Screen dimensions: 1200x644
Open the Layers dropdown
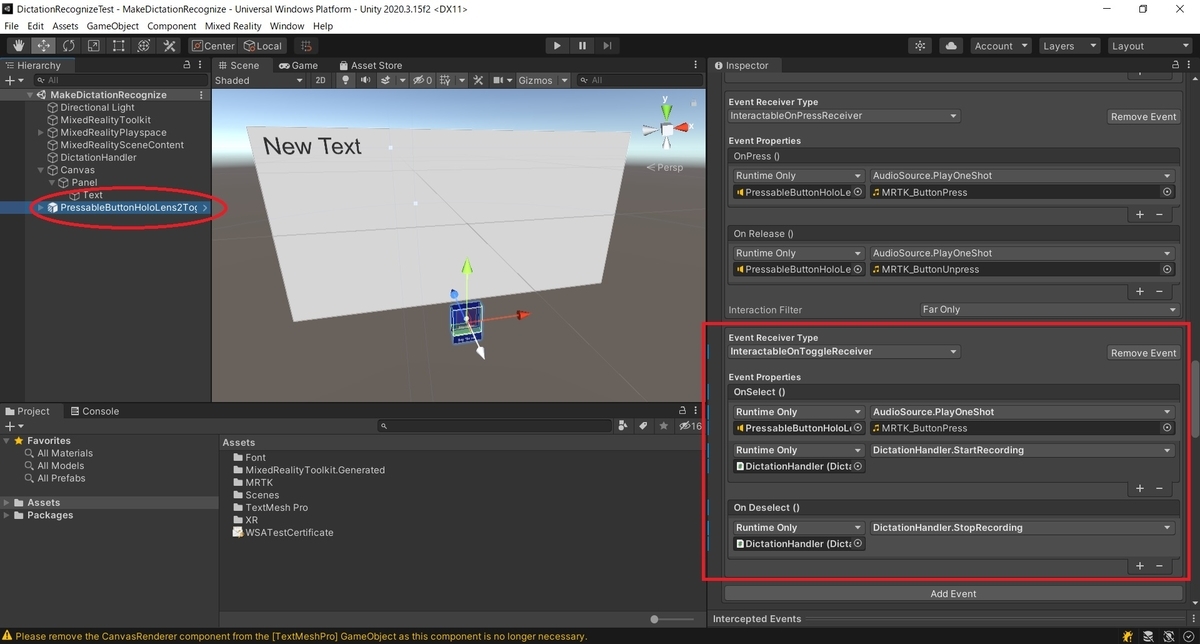pyautogui.click(x=1068, y=46)
